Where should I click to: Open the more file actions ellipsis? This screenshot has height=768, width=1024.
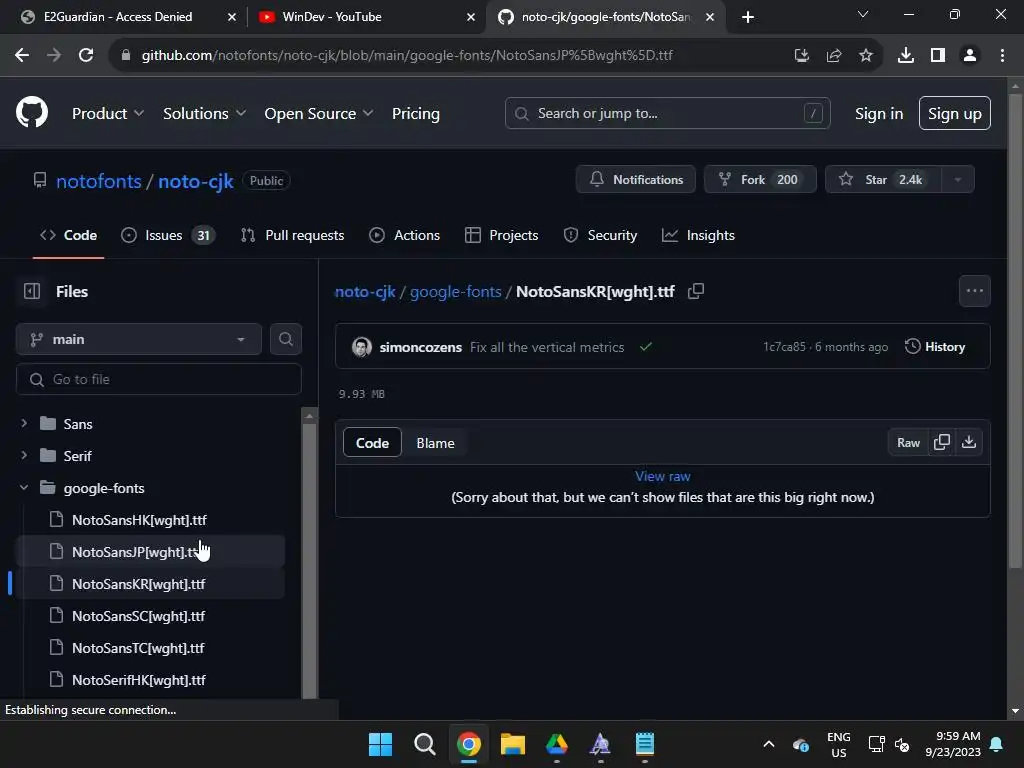click(x=974, y=291)
